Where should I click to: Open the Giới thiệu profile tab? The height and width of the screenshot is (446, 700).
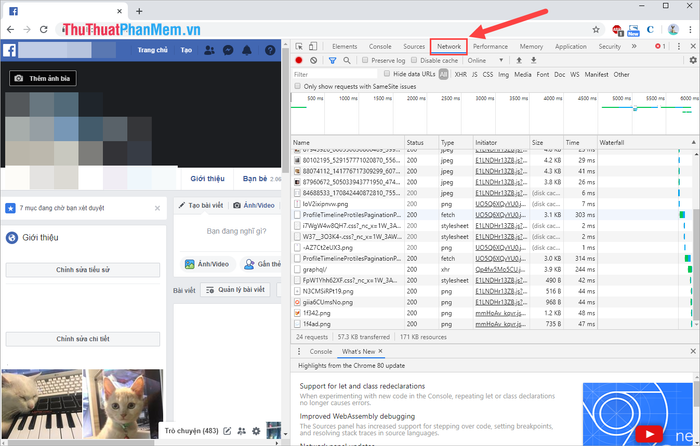tap(207, 179)
